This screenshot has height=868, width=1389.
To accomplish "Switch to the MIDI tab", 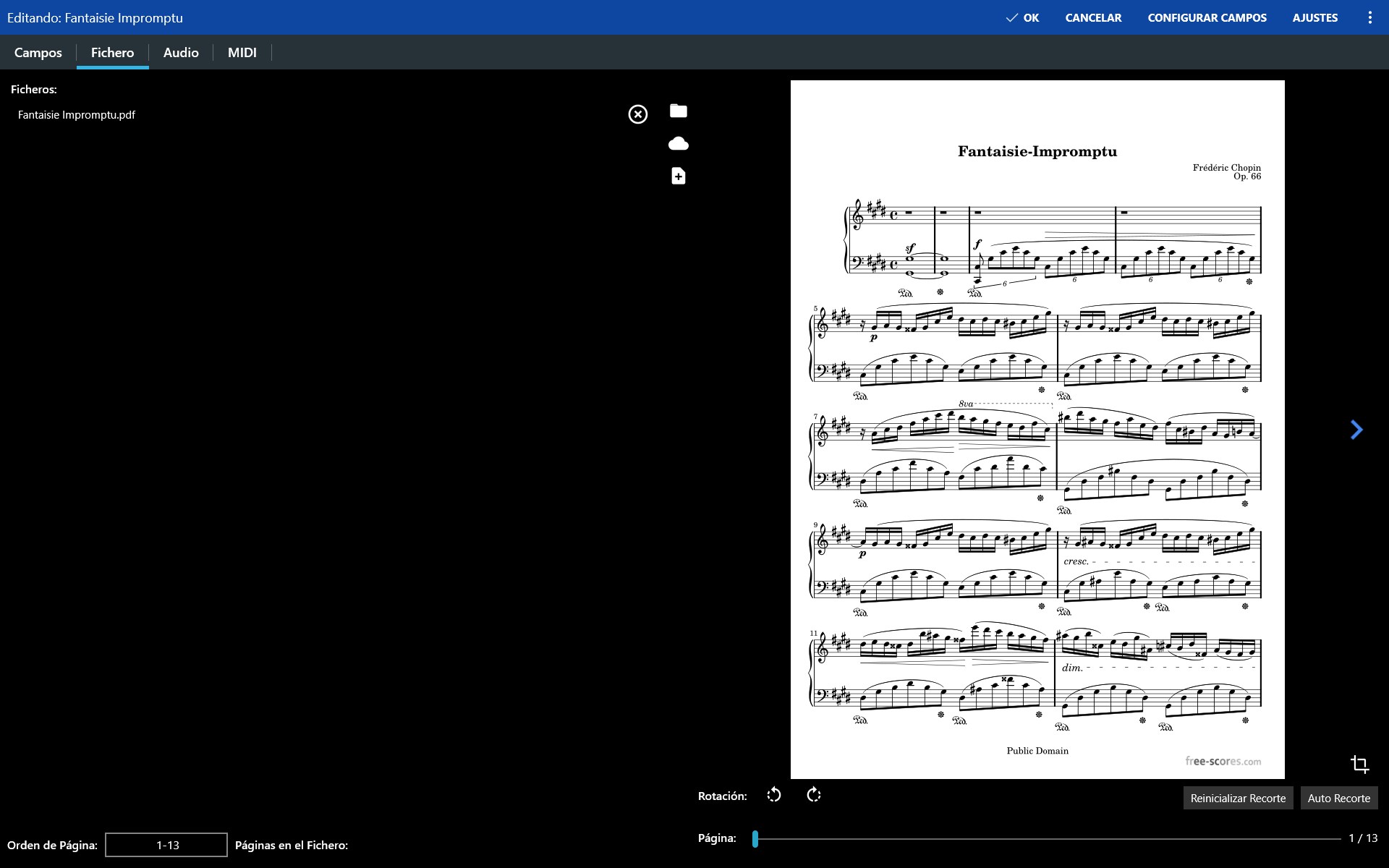I will pyautogui.click(x=242, y=52).
